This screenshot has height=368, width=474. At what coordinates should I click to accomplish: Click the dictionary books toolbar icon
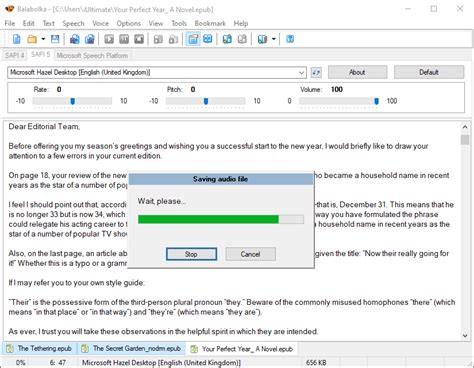pos(262,39)
